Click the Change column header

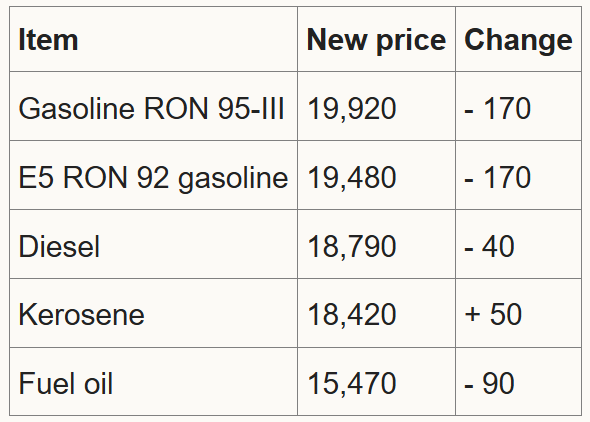point(518,39)
